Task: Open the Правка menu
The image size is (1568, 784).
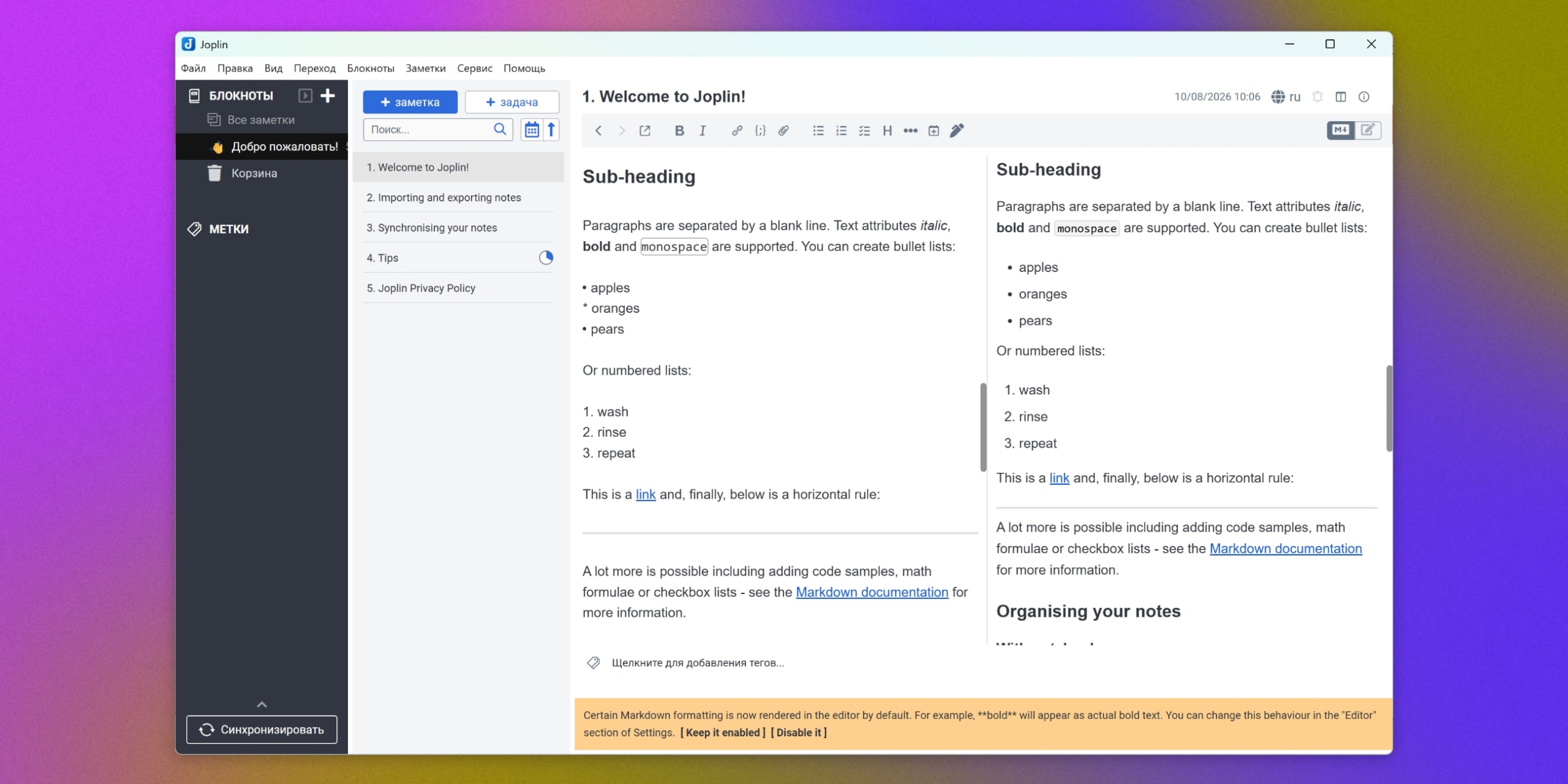Action: [235, 68]
